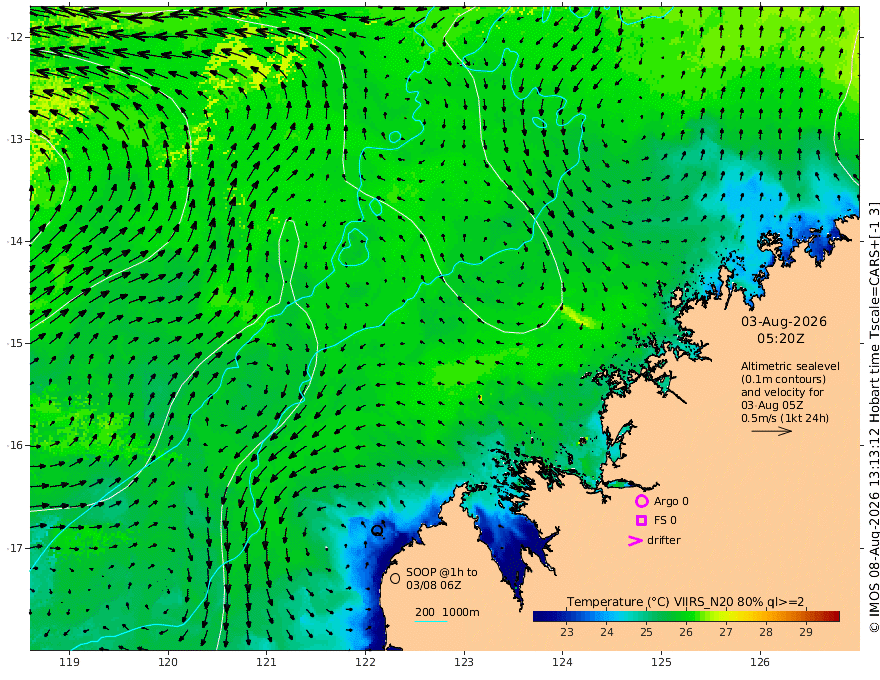Click the latitude axis label -17
The width and height of the screenshot is (880, 680).
tap(15, 548)
